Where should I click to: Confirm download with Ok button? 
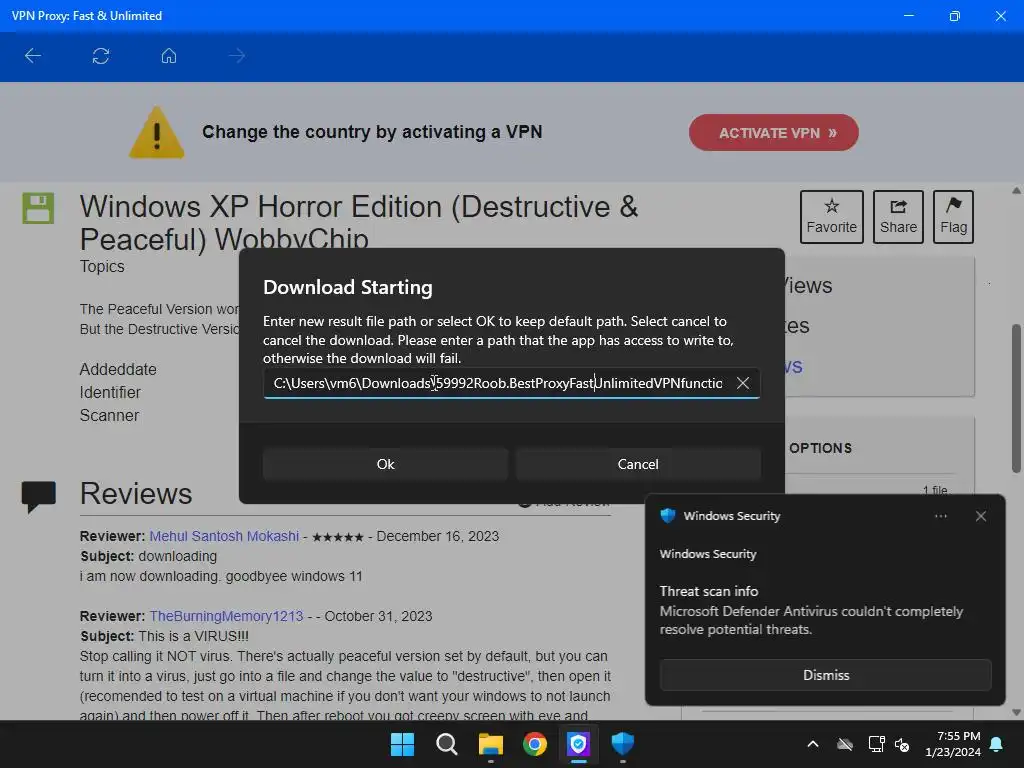[x=385, y=464]
